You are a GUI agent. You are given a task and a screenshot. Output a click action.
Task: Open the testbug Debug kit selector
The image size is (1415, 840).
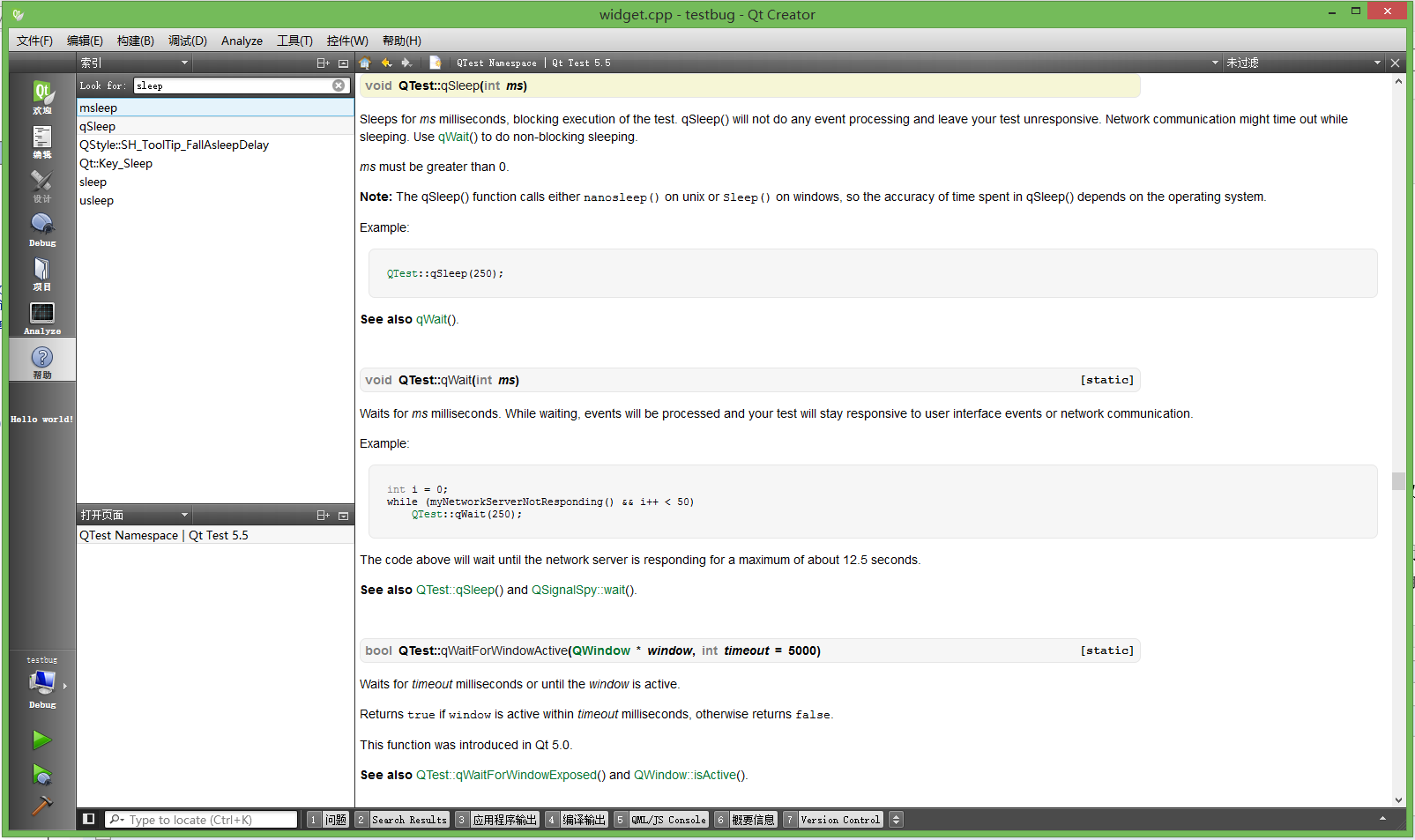pyautogui.click(x=42, y=683)
